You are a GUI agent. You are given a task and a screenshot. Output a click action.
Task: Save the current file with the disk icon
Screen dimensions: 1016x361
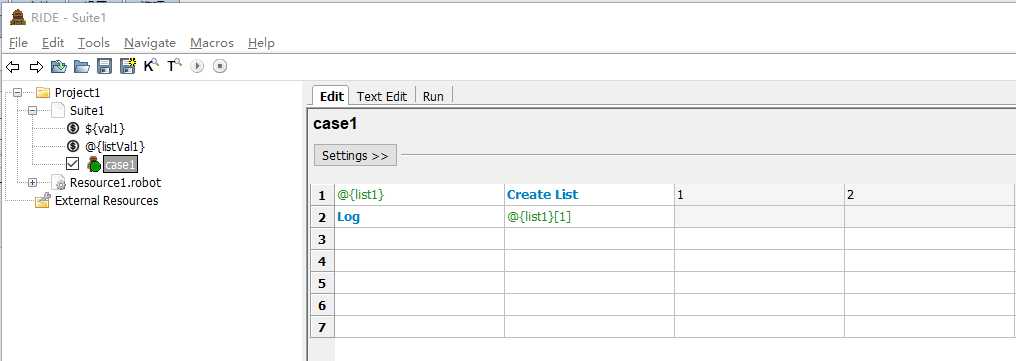tap(104, 66)
